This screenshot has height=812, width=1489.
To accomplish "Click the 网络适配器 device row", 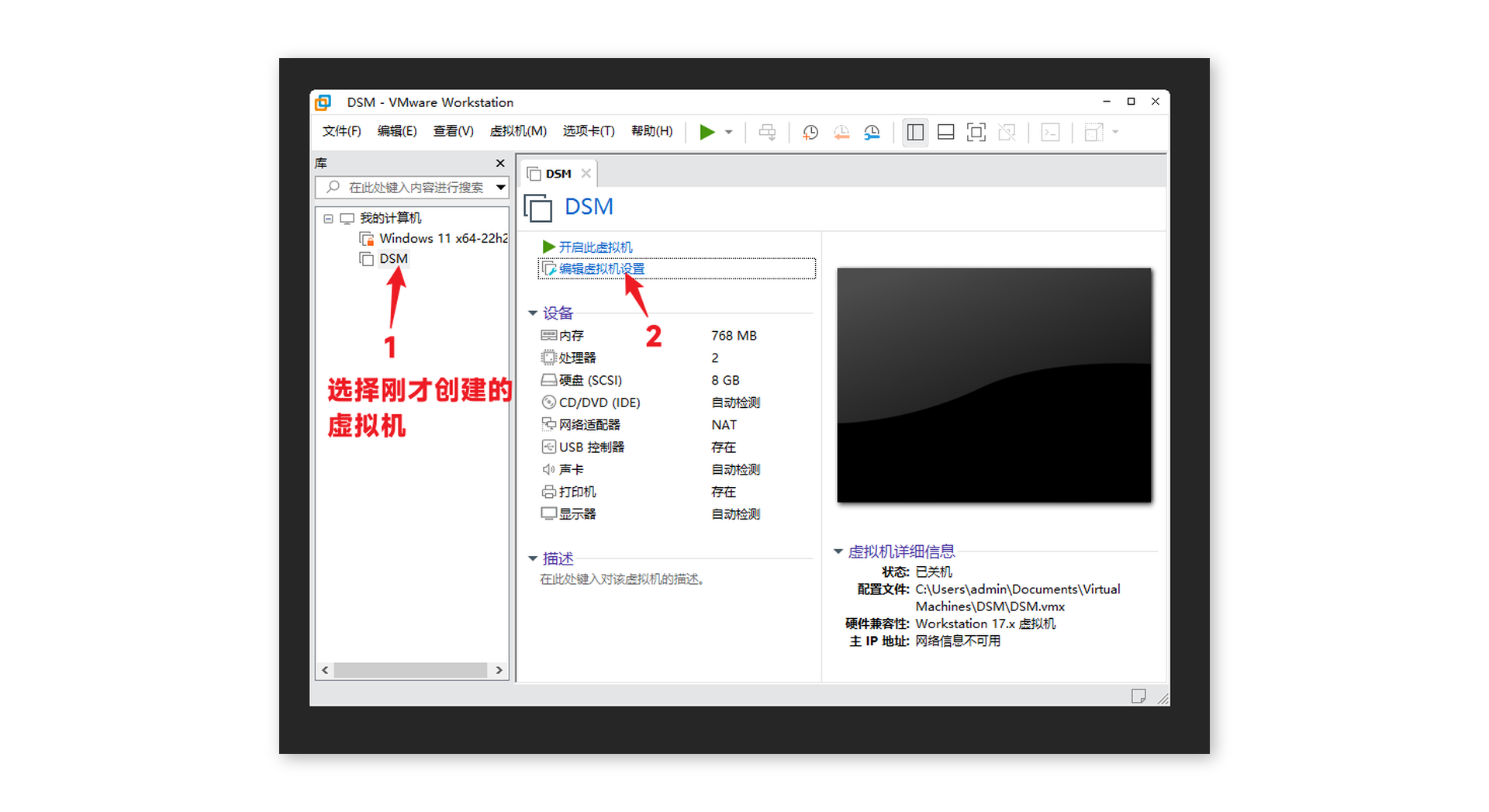I will [675, 425].
